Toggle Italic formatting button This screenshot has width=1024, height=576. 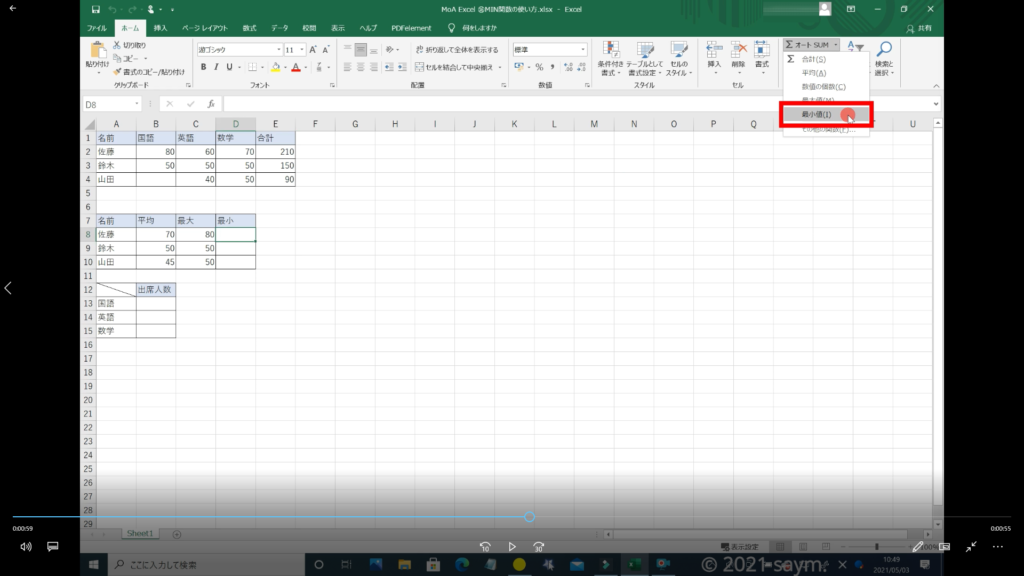point(216,67)
